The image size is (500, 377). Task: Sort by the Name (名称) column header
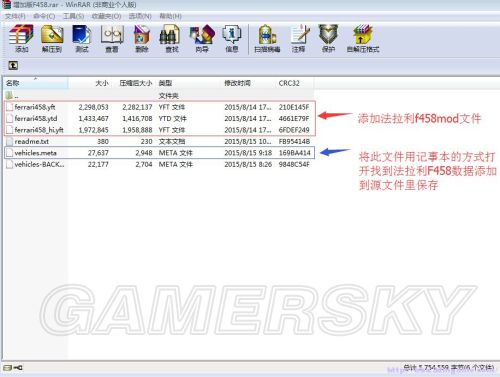(36, 83)
